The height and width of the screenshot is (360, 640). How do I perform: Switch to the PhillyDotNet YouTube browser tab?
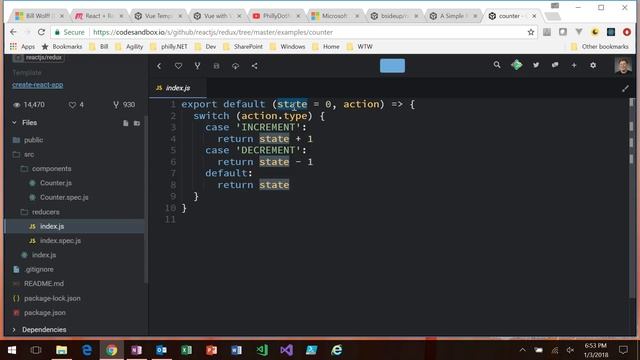276,16
